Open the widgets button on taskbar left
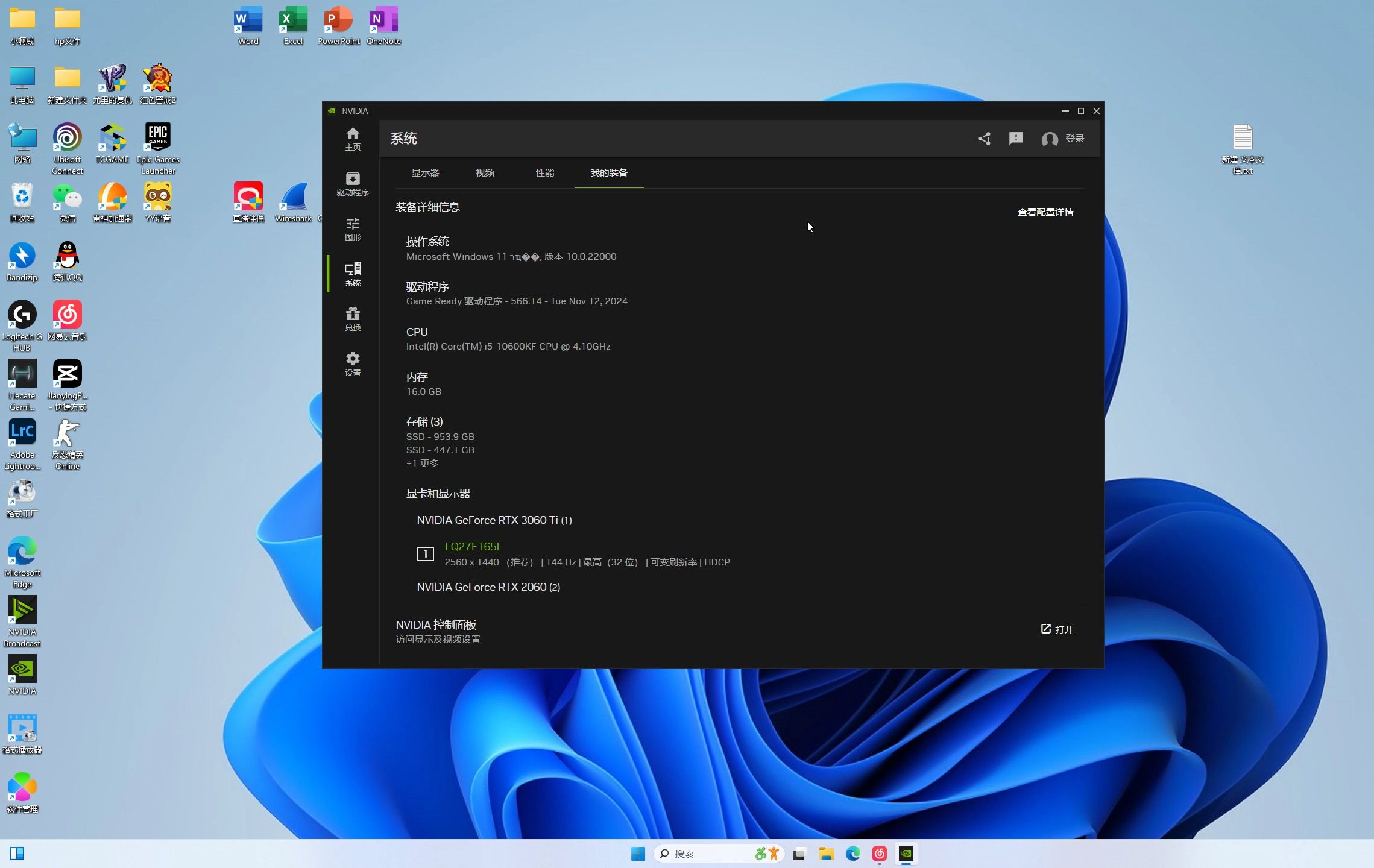Viewport: 1374px width, 868px height. click(x=17, y=854)
